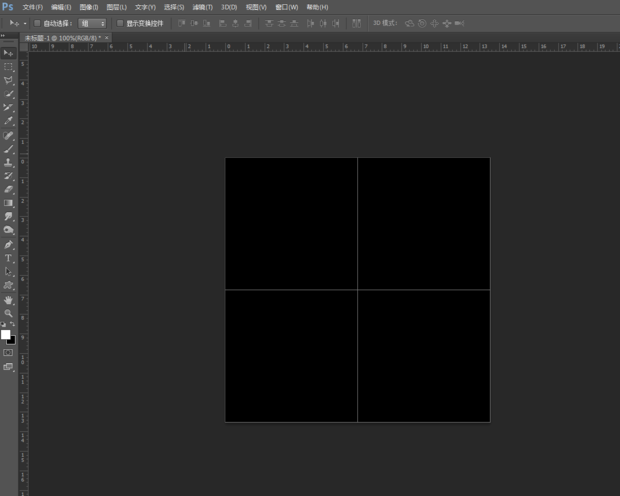620x496 pixels.
Task: Select the Gradient tool
Action: pyautogui.click(x=8, y=202)
